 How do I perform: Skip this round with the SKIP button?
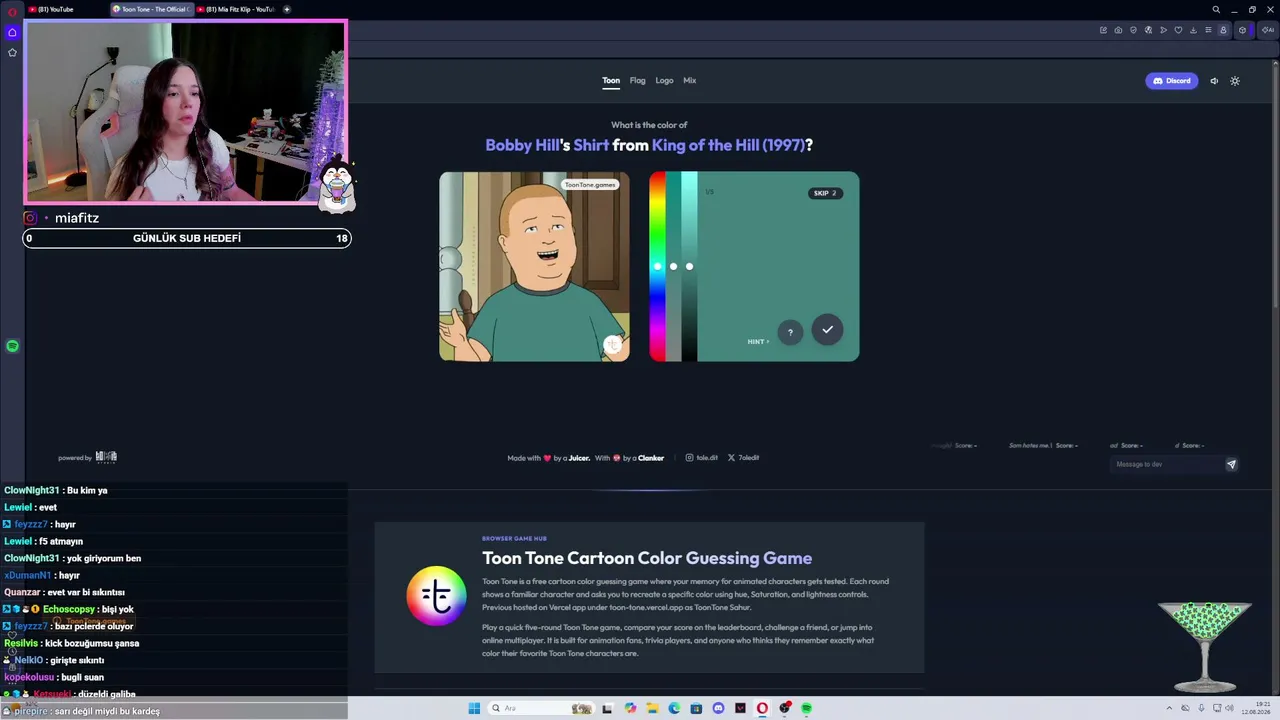click(x=825, y=193)
